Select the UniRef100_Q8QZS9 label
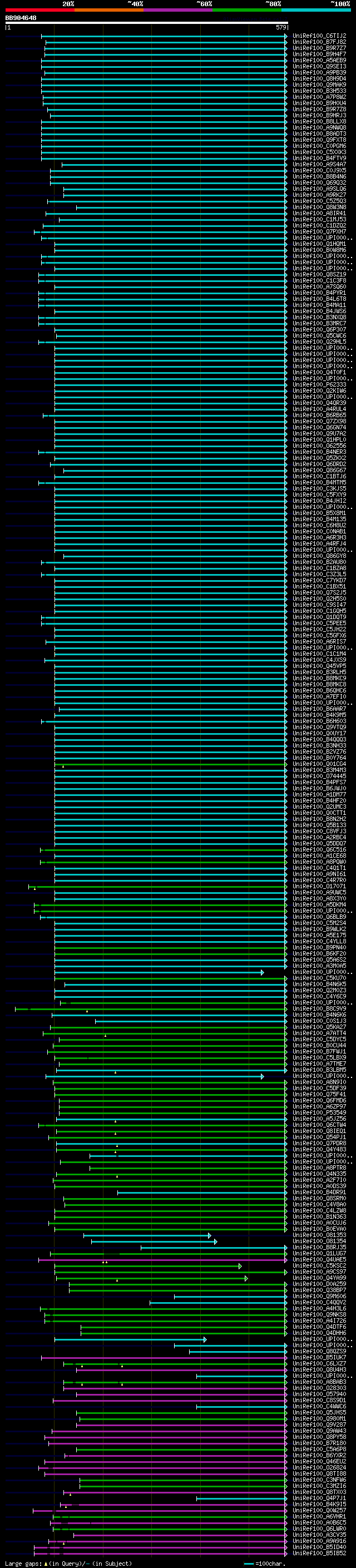 (319, 1351)
